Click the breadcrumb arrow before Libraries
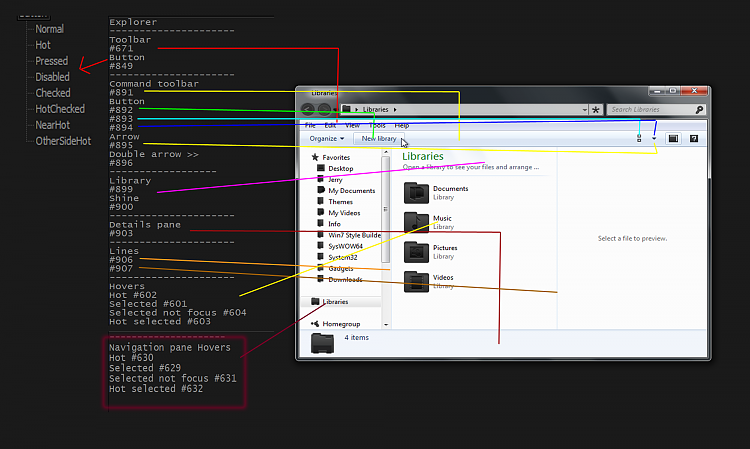The height and width of the screenshot is (449, 750). point(356,110)
